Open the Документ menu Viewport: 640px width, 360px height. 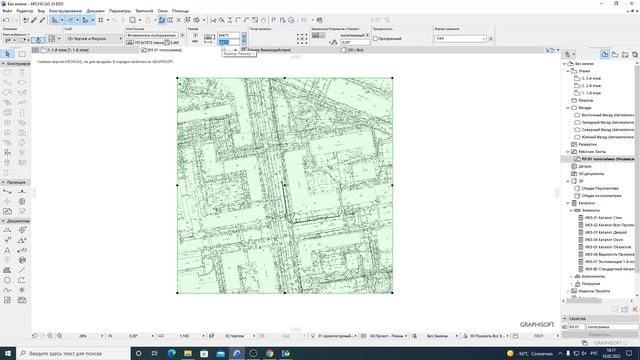click(x=96, y=11)
